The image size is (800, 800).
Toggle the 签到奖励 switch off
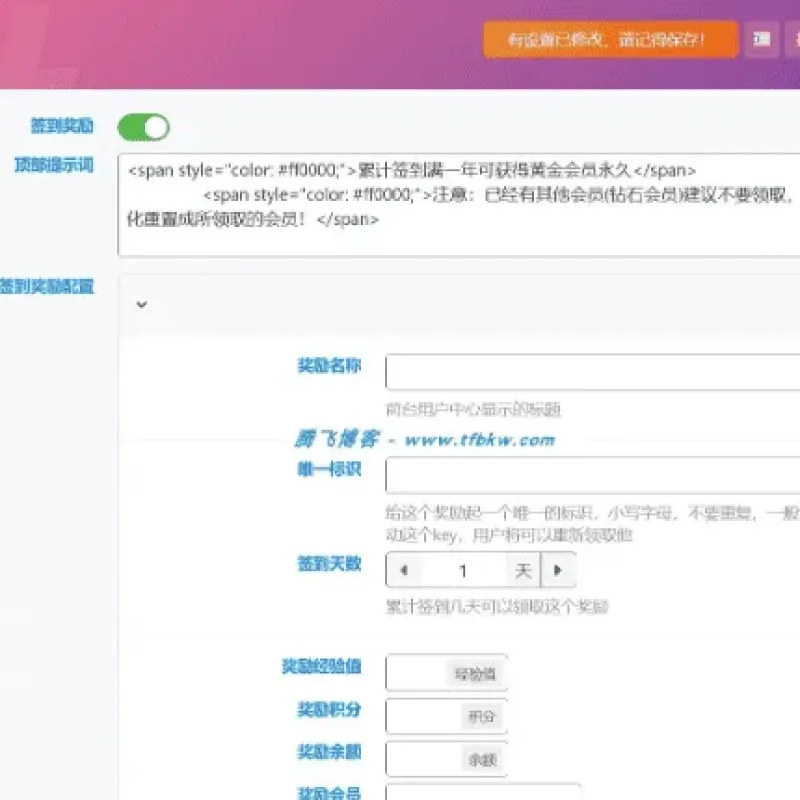click(143, 127)
